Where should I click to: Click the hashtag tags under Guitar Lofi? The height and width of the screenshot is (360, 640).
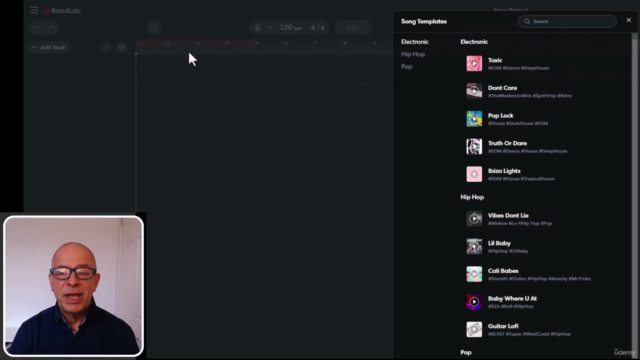pyautogui.click(x=529, y=334)
